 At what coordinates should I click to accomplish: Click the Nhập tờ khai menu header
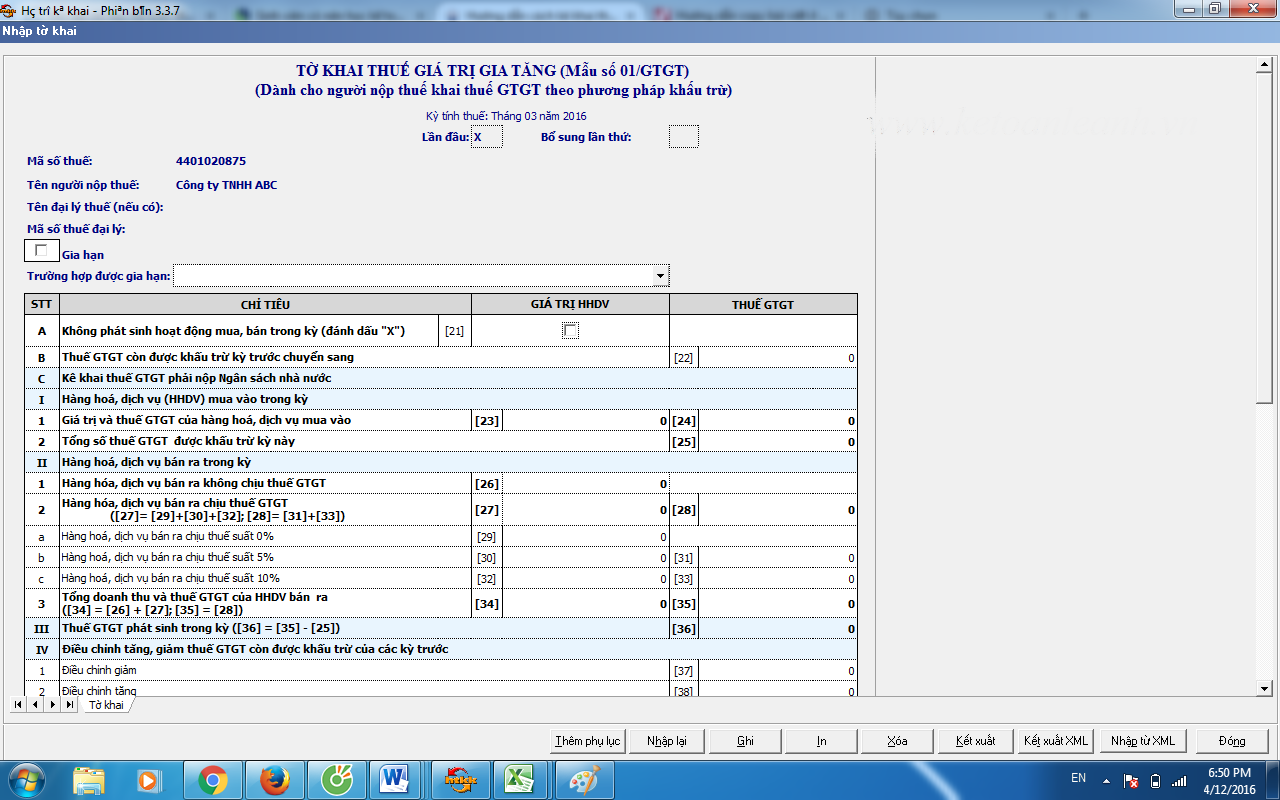coord(40,31)
